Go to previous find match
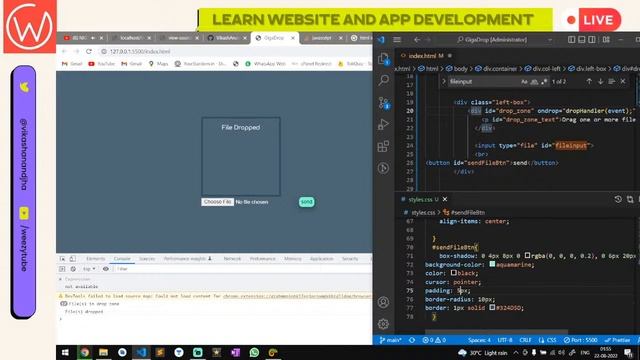The width and height of the screenshot is (640, 360). point(589,82)
